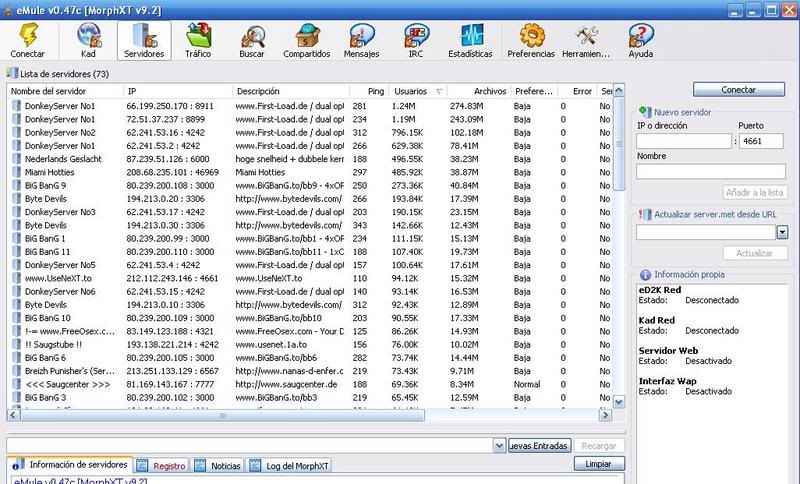Image resolution: width=800 pixels, height=484 pixels.
Task: Sort by the Usuarios column header
Action: (x=418, y=91)
